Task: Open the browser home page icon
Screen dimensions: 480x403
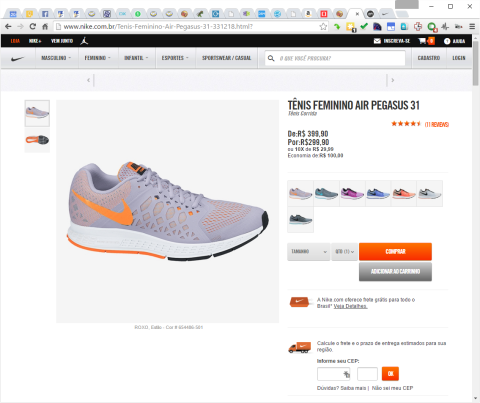Action: 45,26
